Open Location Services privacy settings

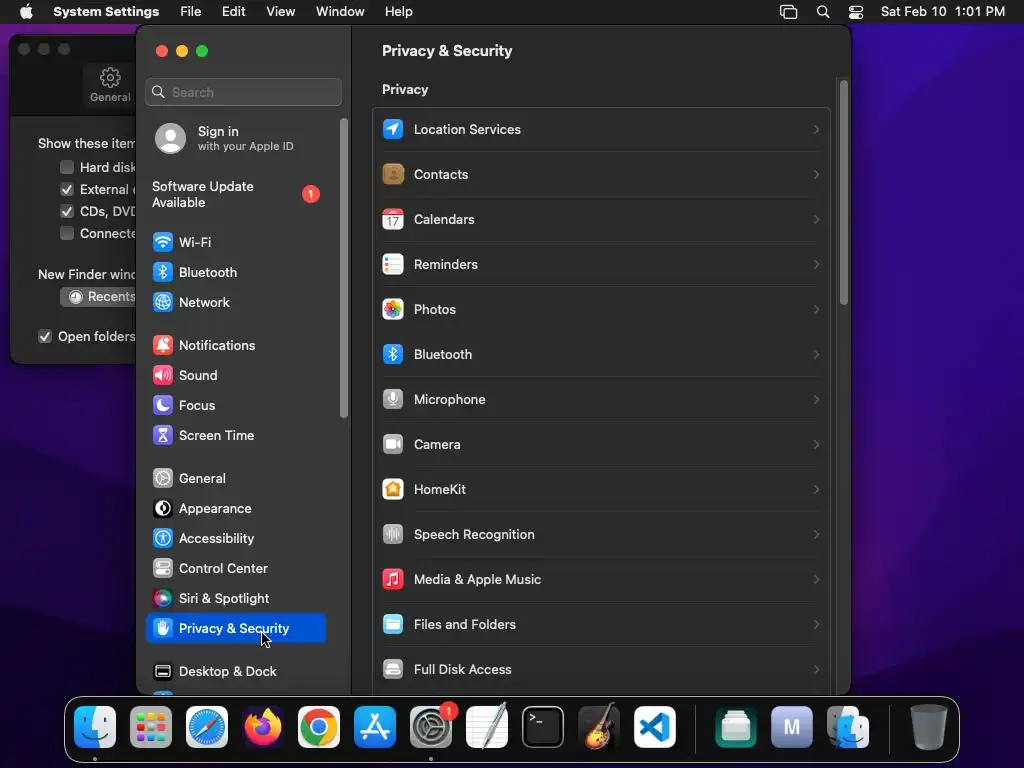601,129
